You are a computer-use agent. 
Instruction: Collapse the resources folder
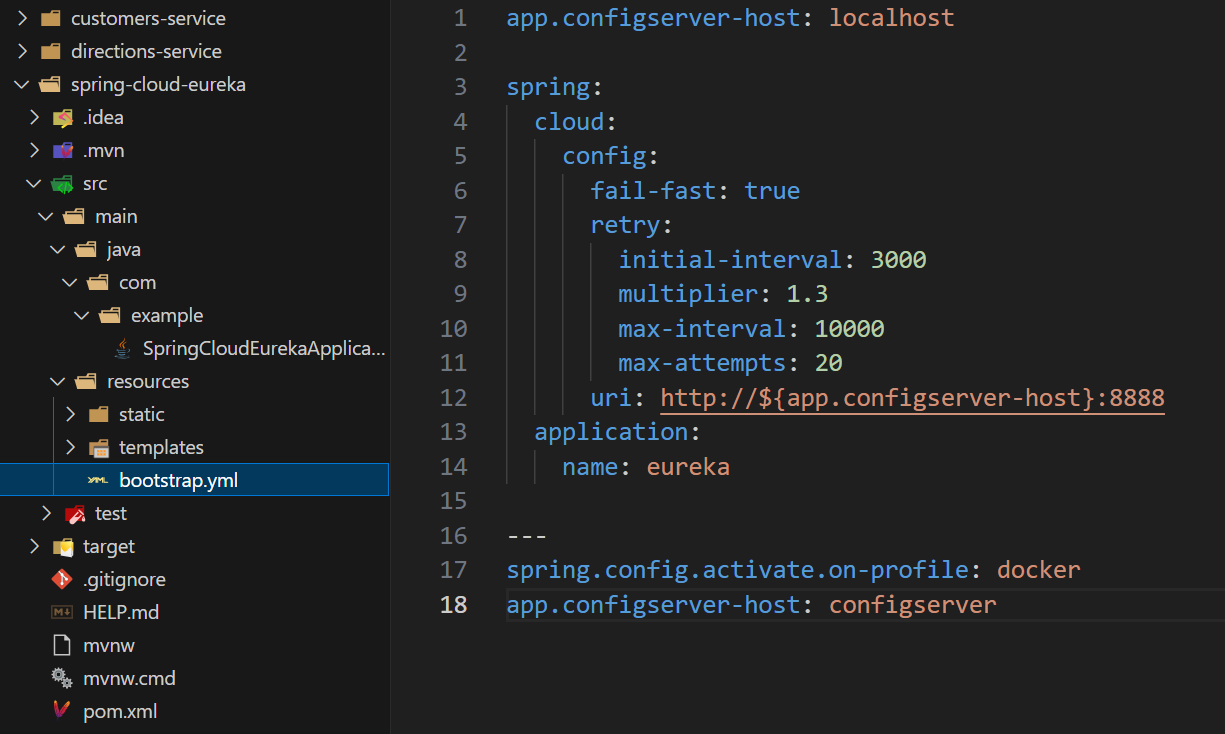[58, 381]
